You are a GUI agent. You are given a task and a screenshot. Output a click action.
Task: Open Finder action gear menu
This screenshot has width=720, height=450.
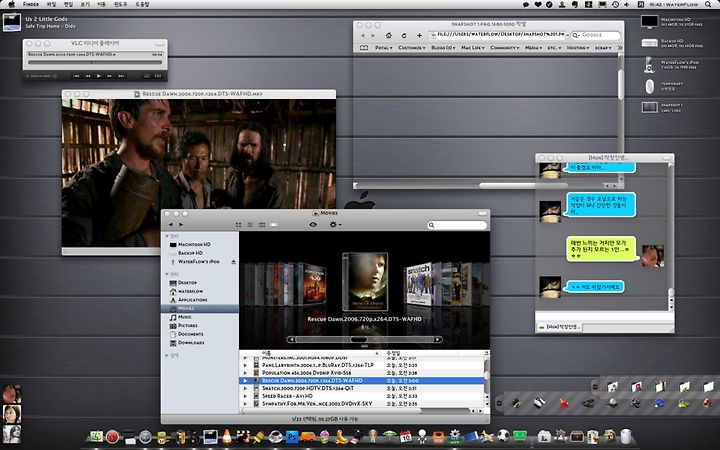coord(335,225)
